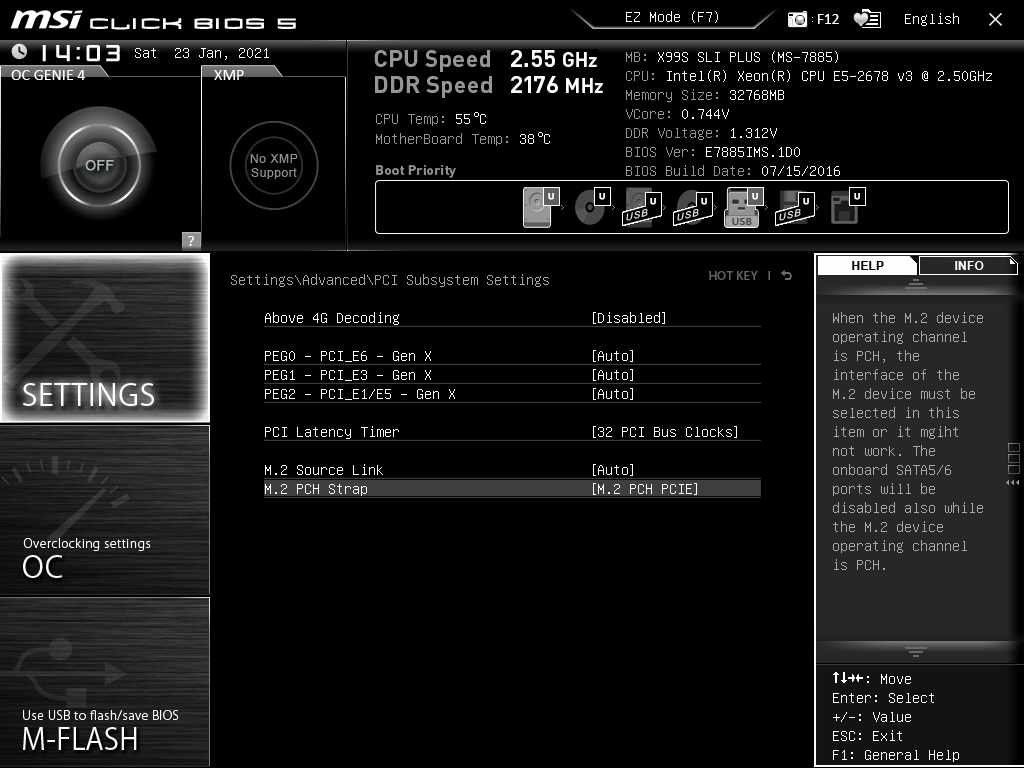Click the Memory Size 32768MB text
This screenshot has width=1024, height=768.
[705, 95]
